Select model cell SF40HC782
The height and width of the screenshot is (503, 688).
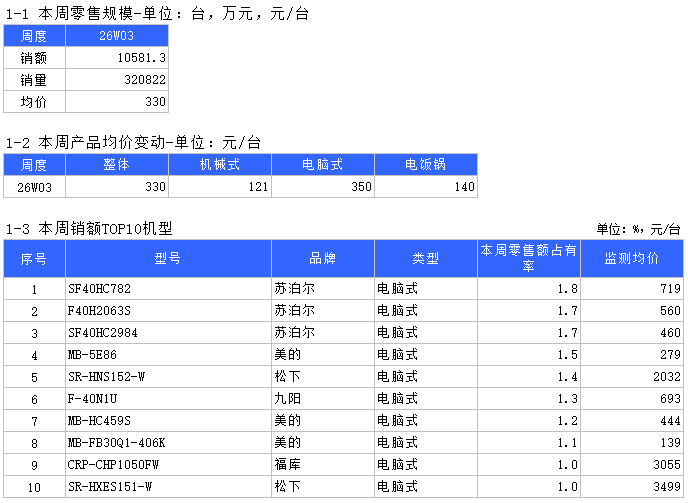tap(168, 289)
